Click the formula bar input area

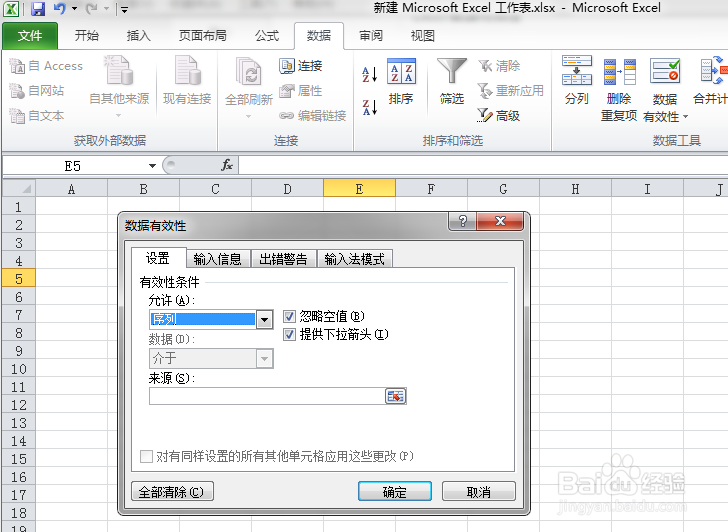483,165
